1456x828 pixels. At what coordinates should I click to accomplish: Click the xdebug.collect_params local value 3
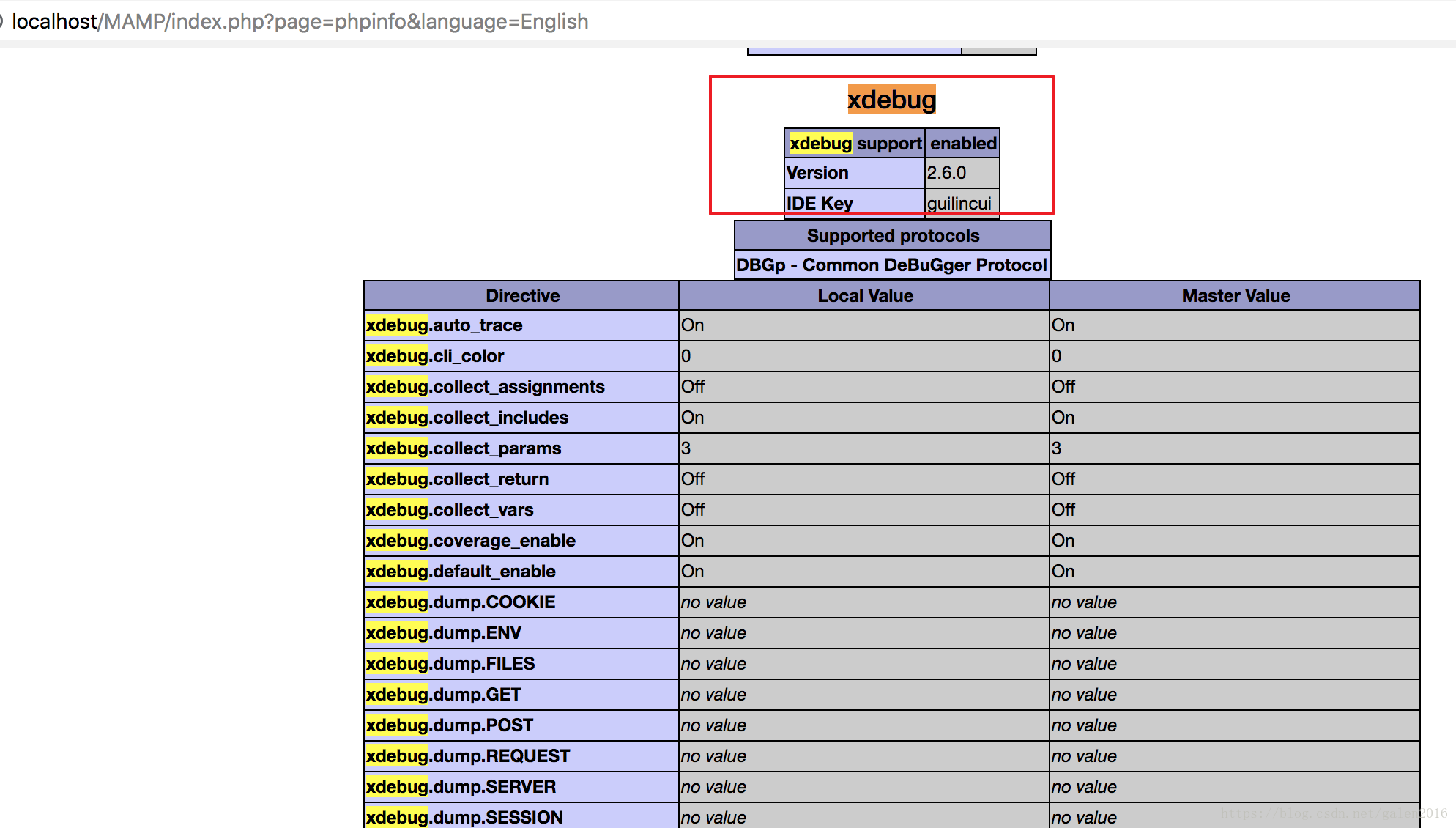(686, 448)
